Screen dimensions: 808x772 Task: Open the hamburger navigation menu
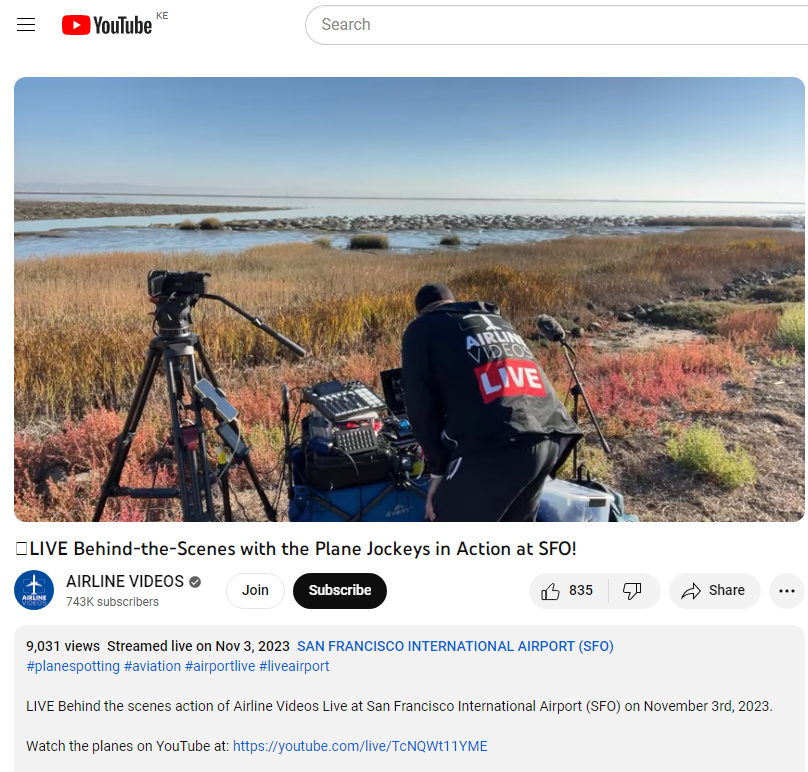[x=25, y=24]
